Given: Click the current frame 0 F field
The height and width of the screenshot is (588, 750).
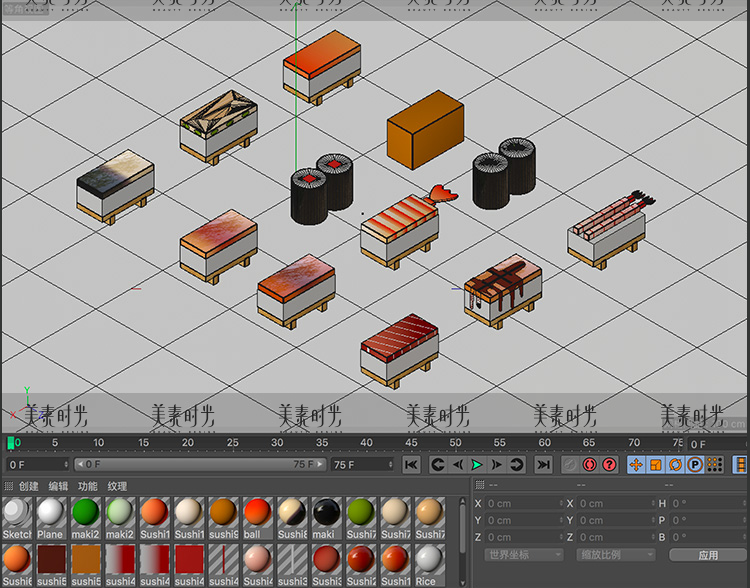Looking at the screenshot, I should click(x=717, y=444).
